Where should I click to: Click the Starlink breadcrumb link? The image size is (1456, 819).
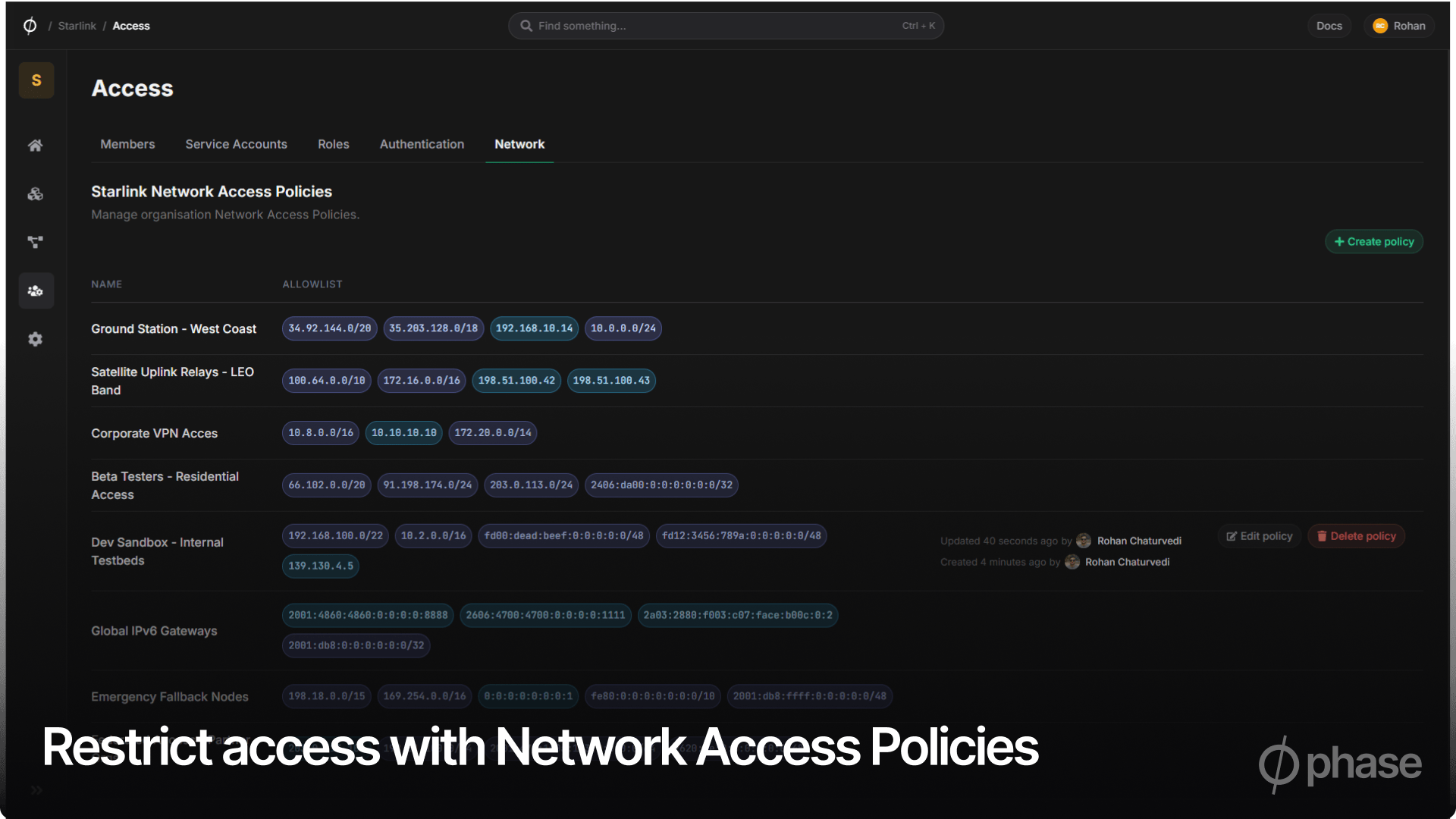[77, 26]
